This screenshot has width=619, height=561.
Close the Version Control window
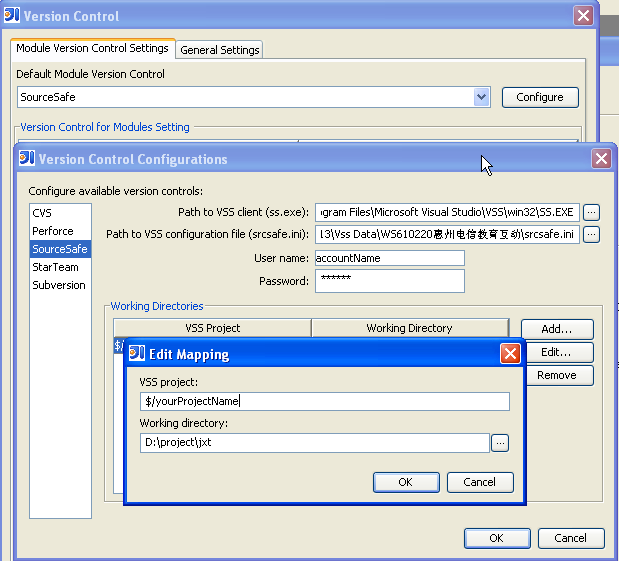pos(583,16)
